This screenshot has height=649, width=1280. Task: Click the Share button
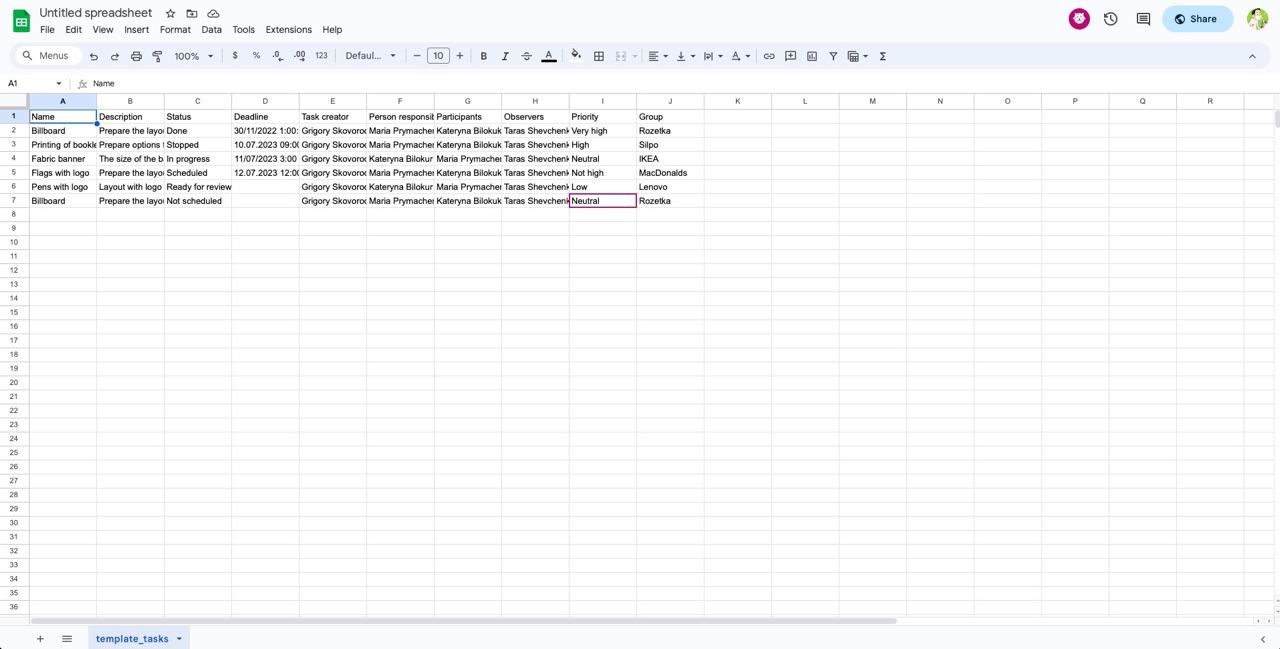1197,19
